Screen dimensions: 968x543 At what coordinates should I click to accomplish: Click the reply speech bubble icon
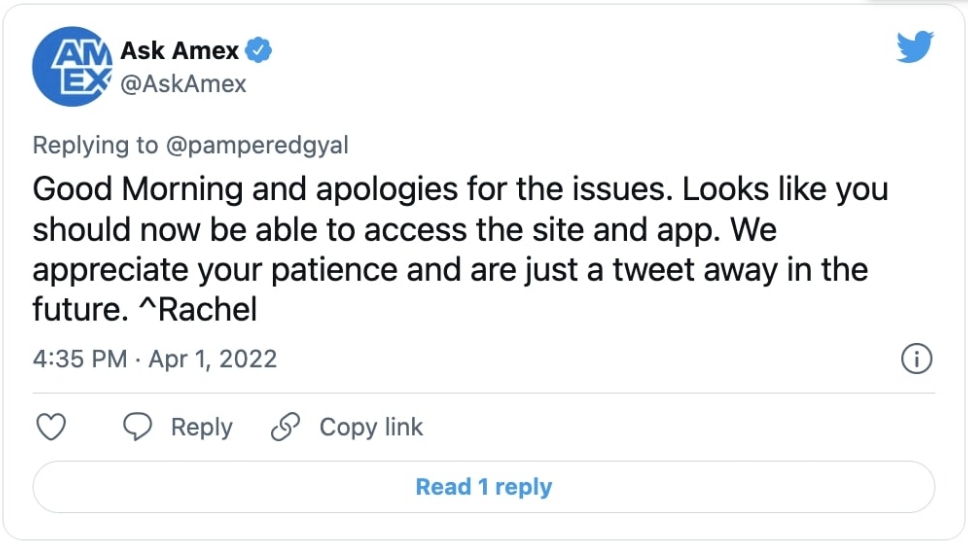pyautogui.click(x=137, y=427)
